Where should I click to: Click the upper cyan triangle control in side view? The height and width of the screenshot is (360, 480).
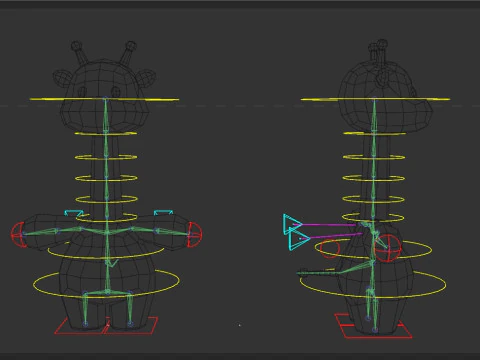pos(293,224)
